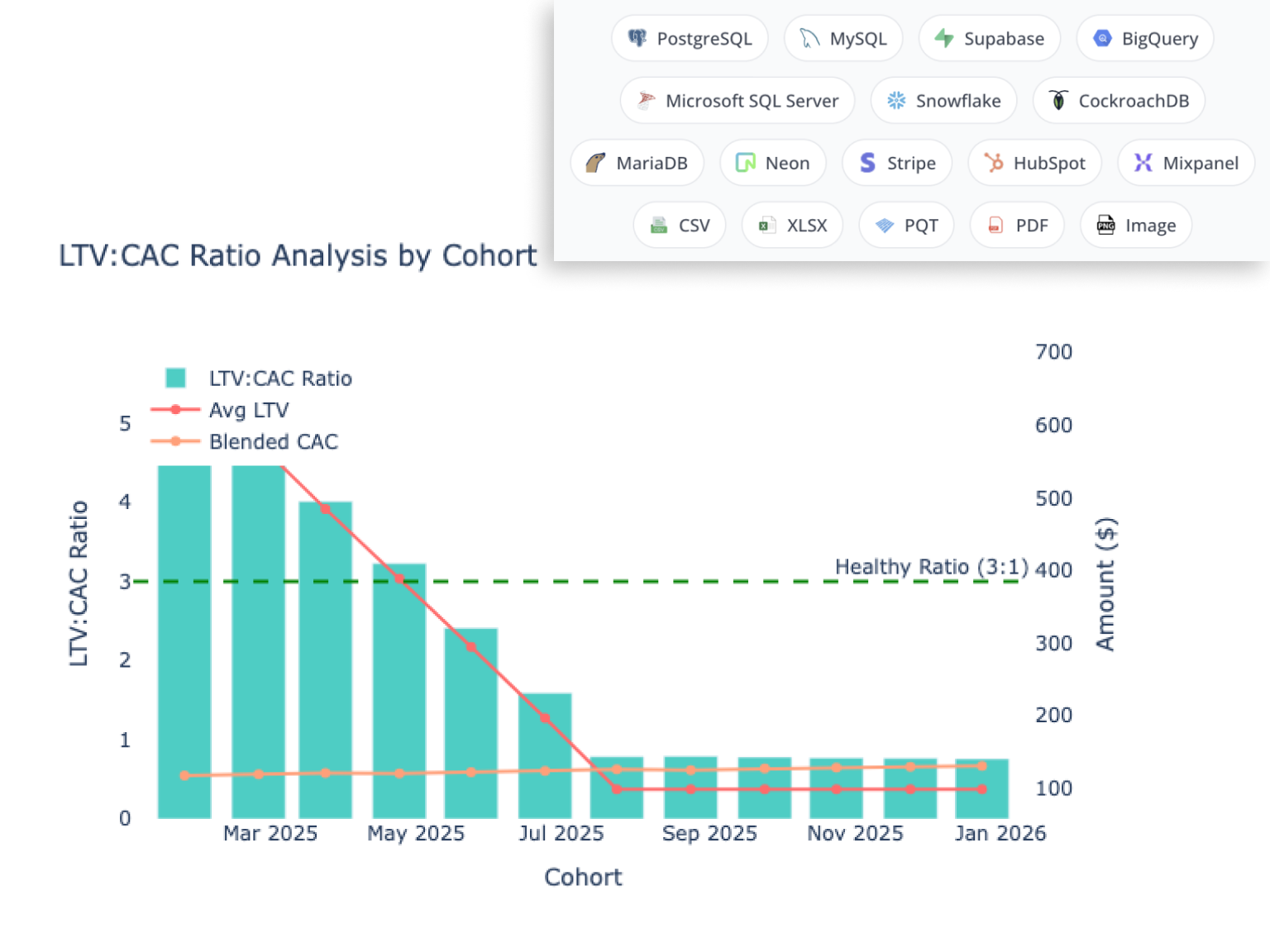Screen dimensions: 1270x952
Task: Select the Image file type chip
Action: pyautogui.click(x=1135, y=225)
